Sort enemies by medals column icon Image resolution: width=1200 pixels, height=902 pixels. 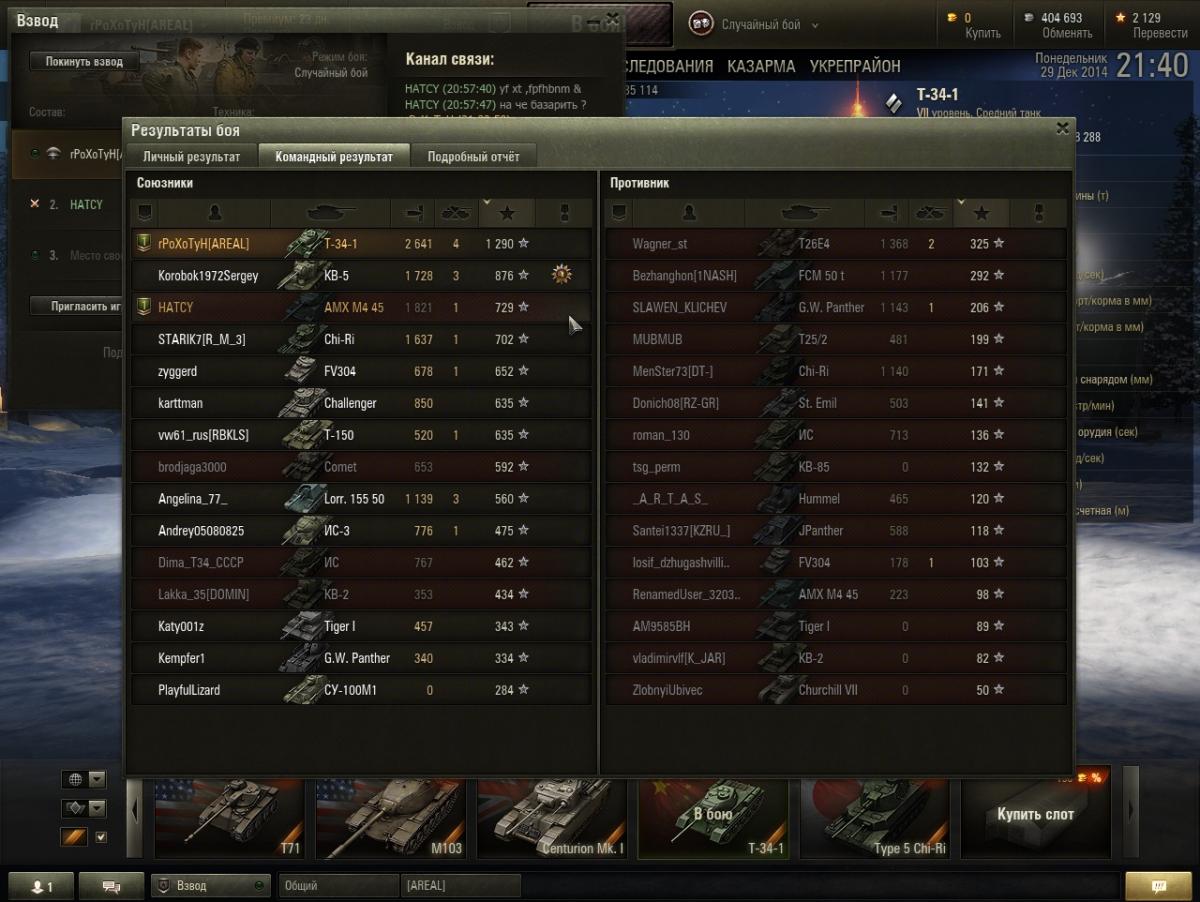tap(1037, 212)
